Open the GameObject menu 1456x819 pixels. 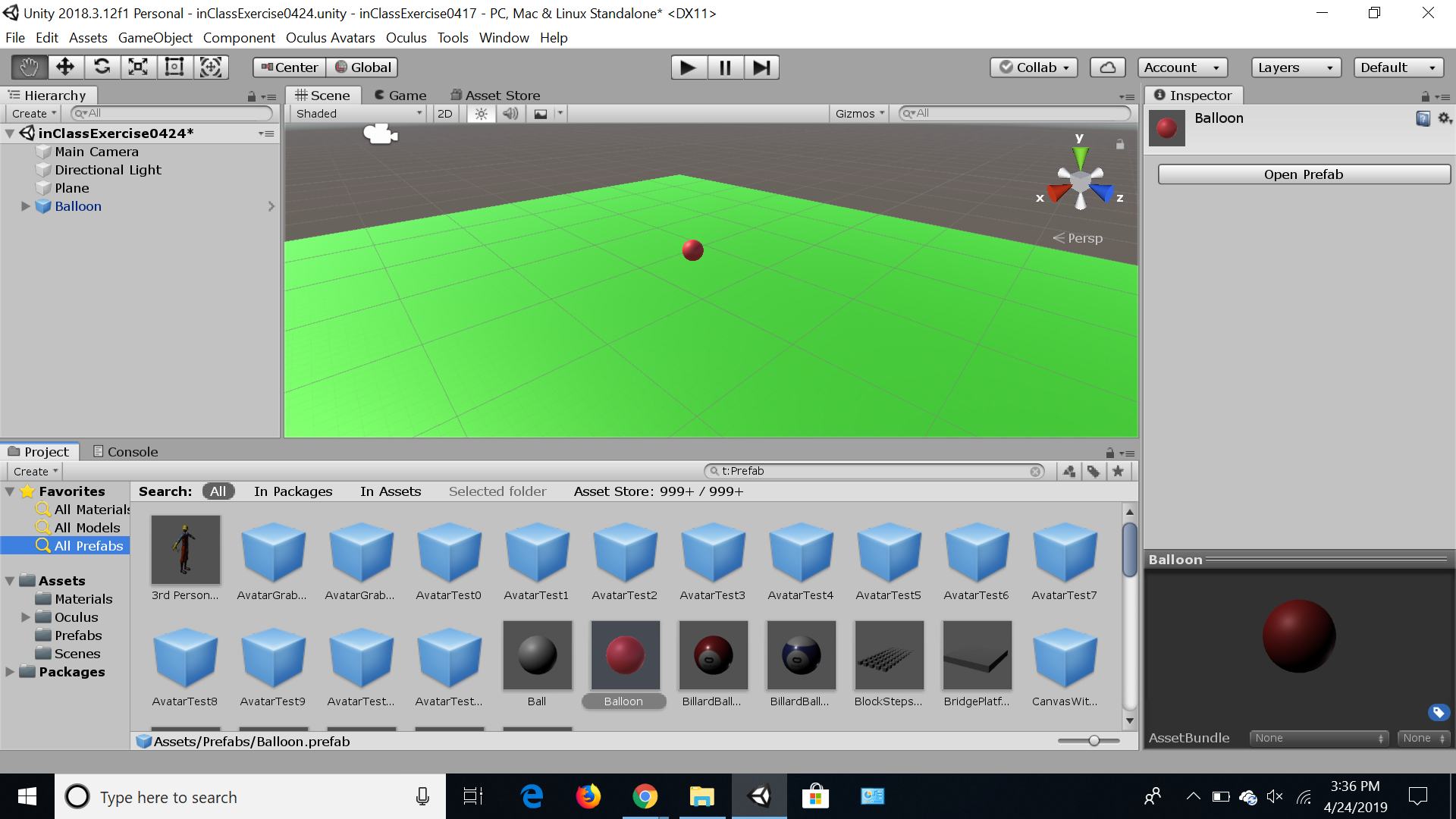click(x=155, y=38)
